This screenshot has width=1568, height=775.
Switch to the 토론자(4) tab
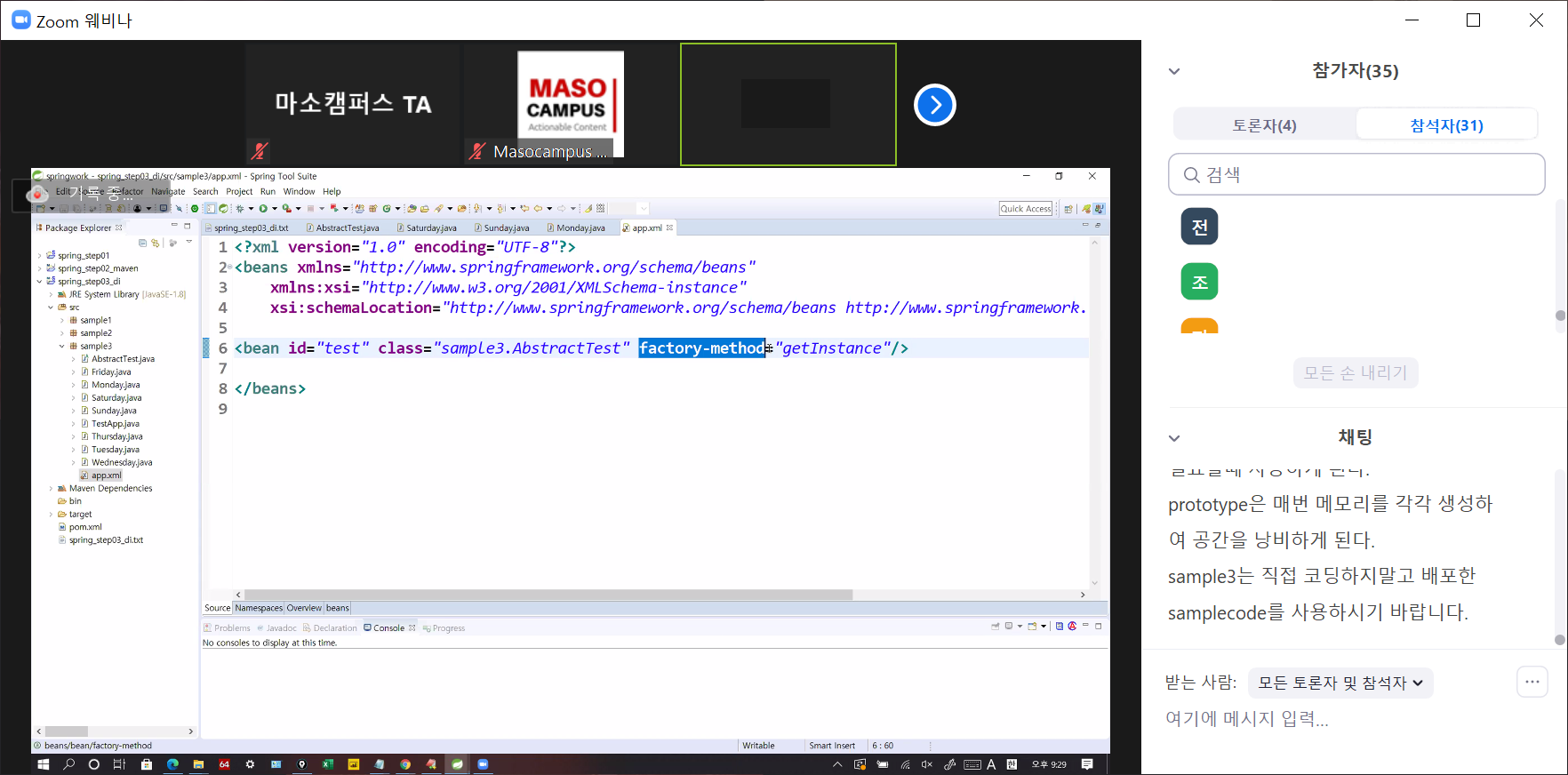point(1264,125)
